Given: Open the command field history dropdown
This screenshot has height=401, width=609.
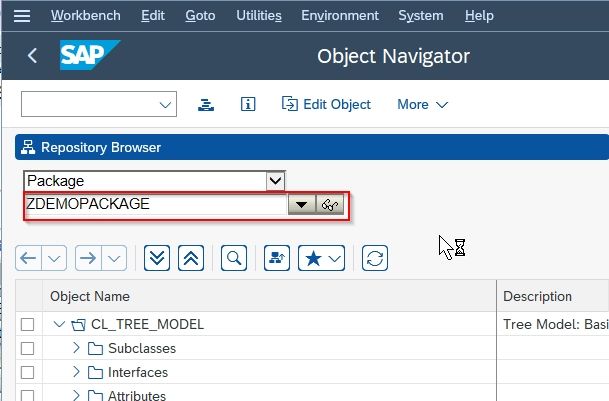Looking at the screenshot, I should pos(165,105).
